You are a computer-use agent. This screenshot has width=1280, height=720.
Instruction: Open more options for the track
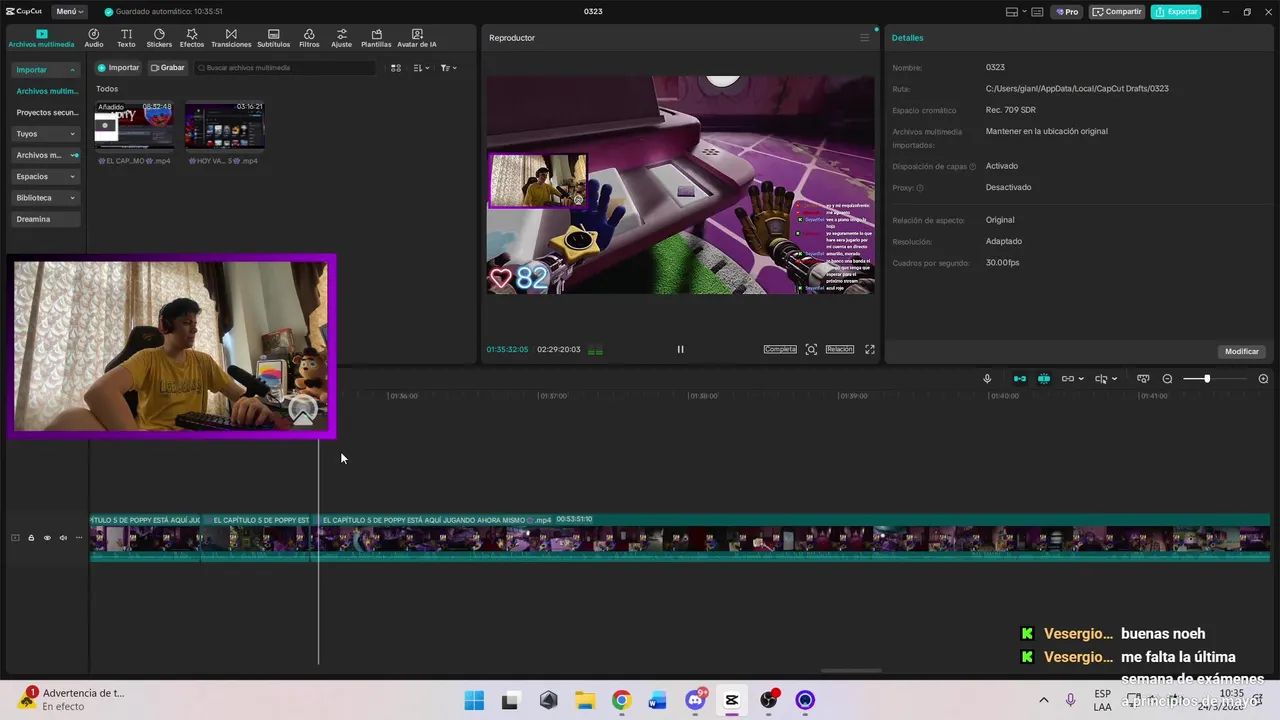click(79, 538)
